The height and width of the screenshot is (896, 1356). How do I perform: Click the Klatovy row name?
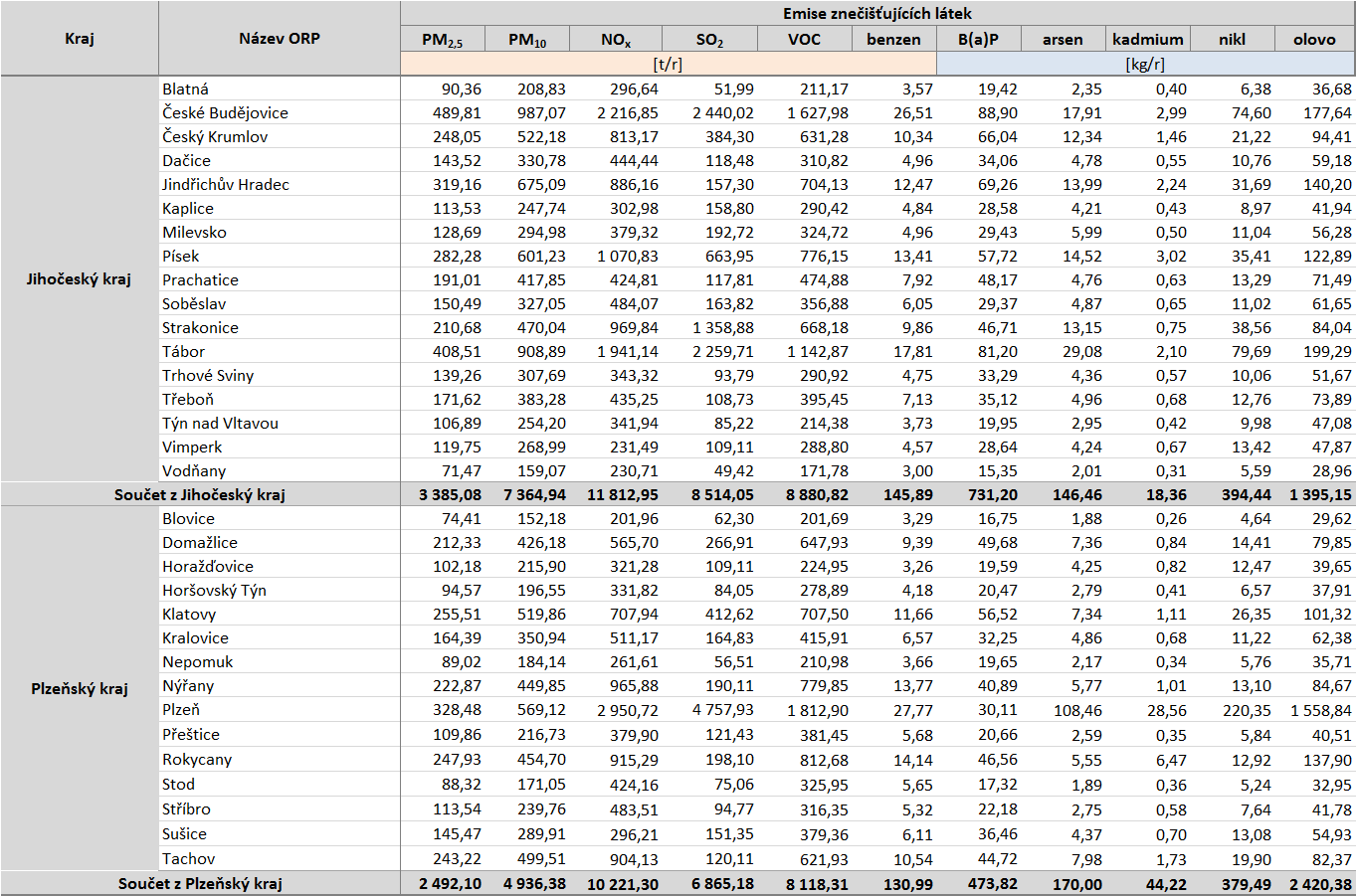[189, 615]
